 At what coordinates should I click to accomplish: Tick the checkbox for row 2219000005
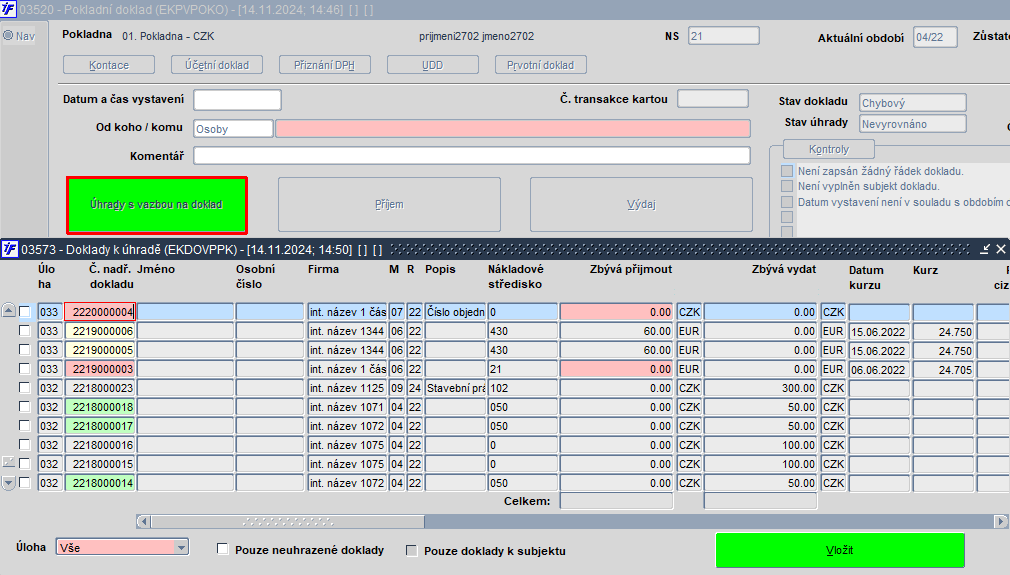tap(24, 350)
